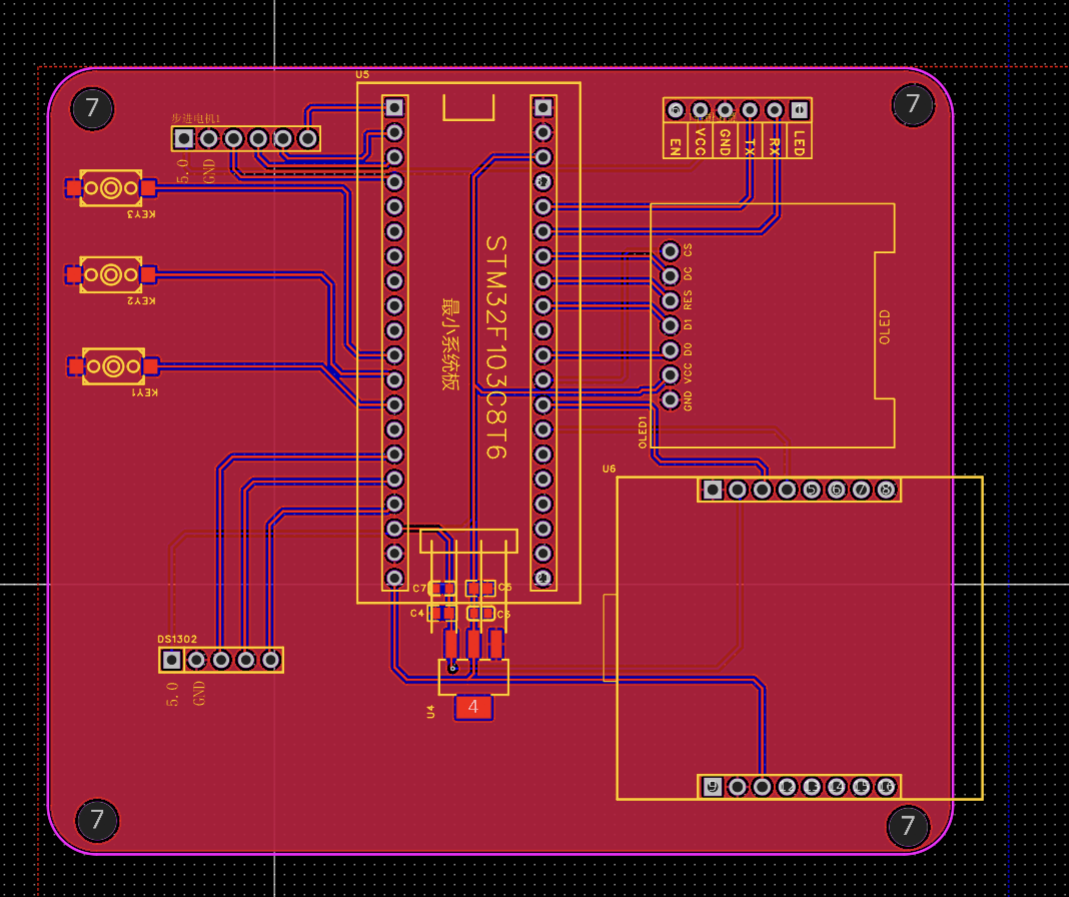This screenshot has width=1069, height=897.
Task: Select the bottom-right mounting hole 7
Action: 908,827
